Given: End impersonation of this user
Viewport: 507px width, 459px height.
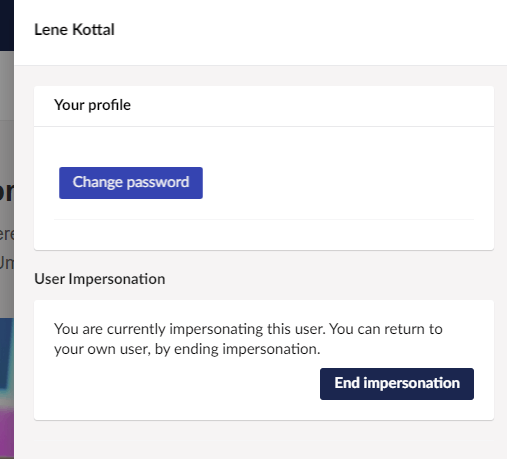Looking at the screenshot, I should point(397,384).
